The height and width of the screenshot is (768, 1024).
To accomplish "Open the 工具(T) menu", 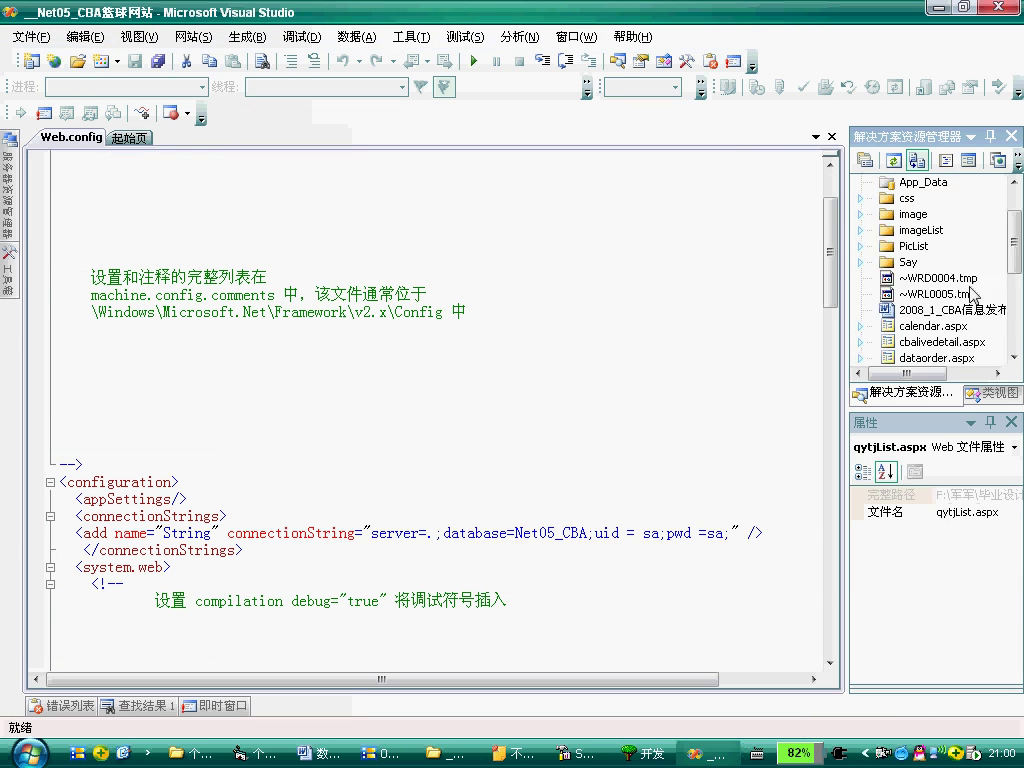I will (x=411, y=37).
